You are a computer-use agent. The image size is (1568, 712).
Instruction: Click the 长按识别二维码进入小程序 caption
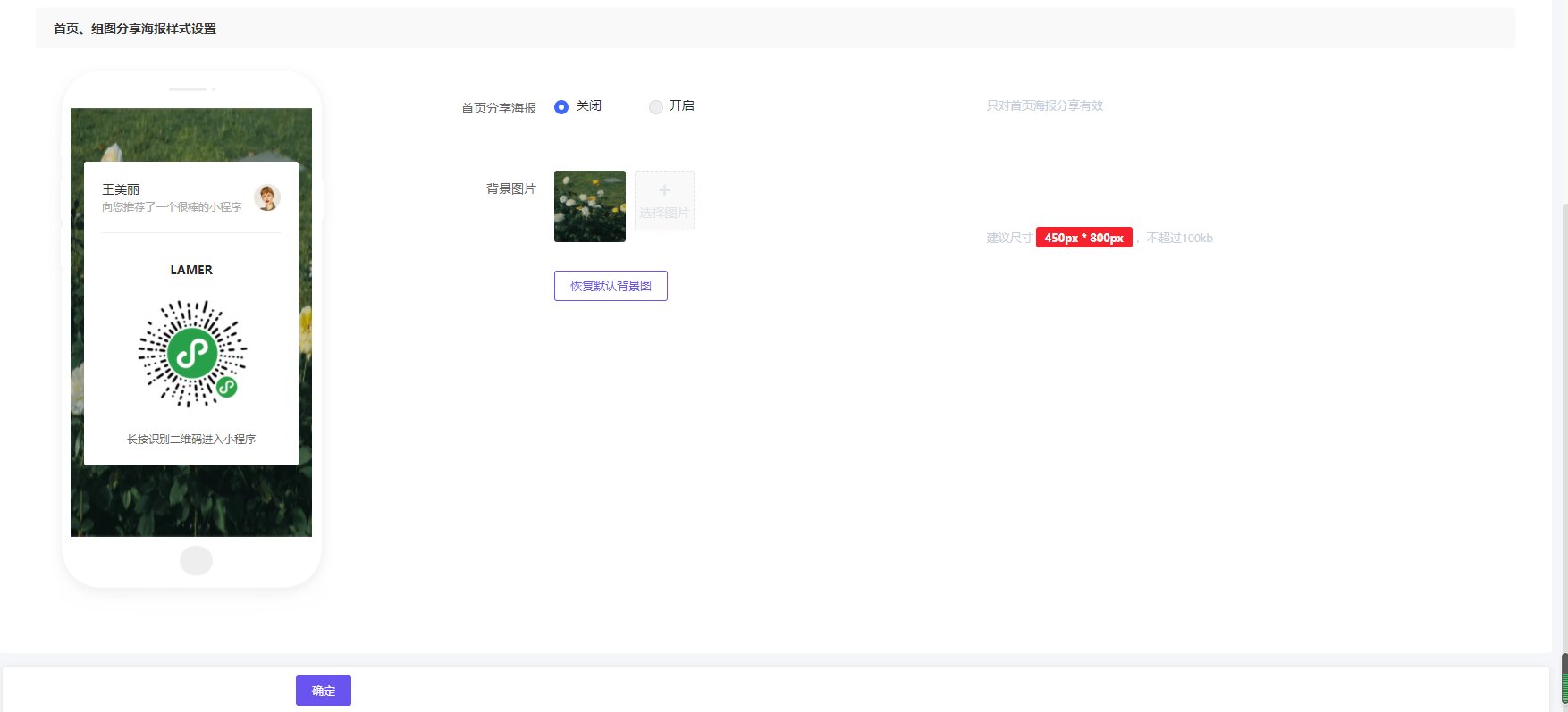click(x=191, y=439)
